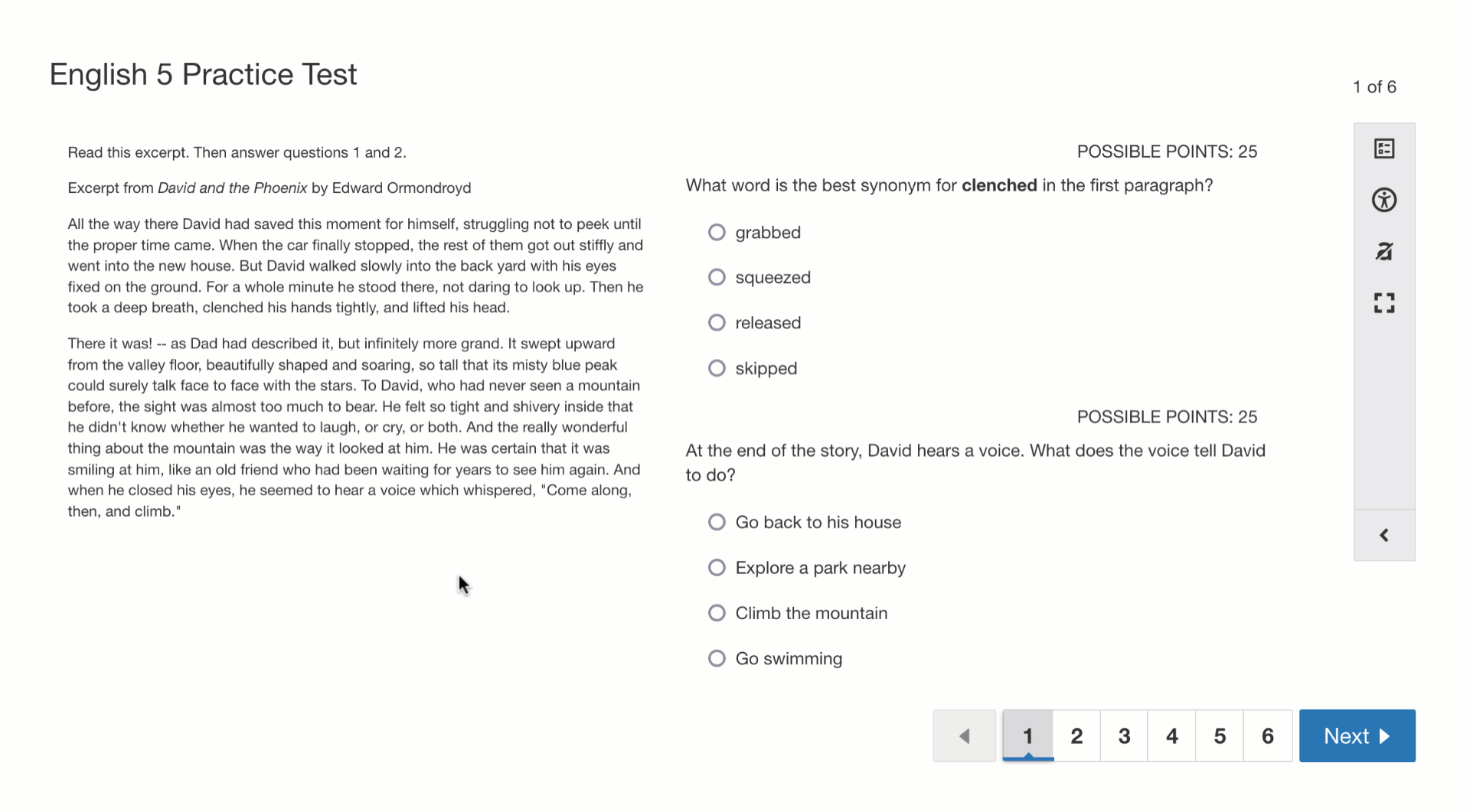
Task: Choose "released" as the synonym
Action: click(717, 322)
